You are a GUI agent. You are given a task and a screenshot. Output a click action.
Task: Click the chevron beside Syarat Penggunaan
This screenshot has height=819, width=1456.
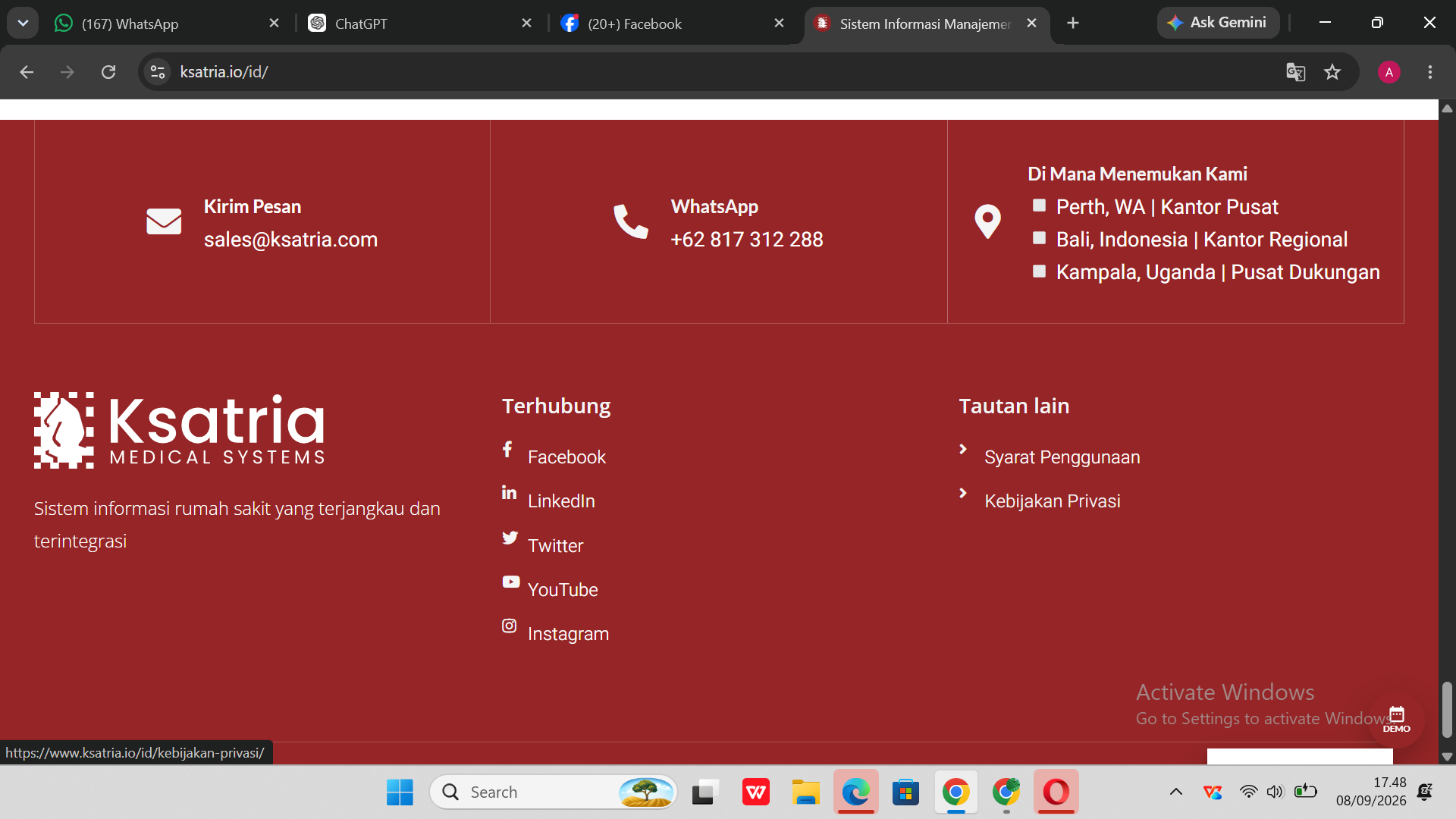[x=963, y=449]
